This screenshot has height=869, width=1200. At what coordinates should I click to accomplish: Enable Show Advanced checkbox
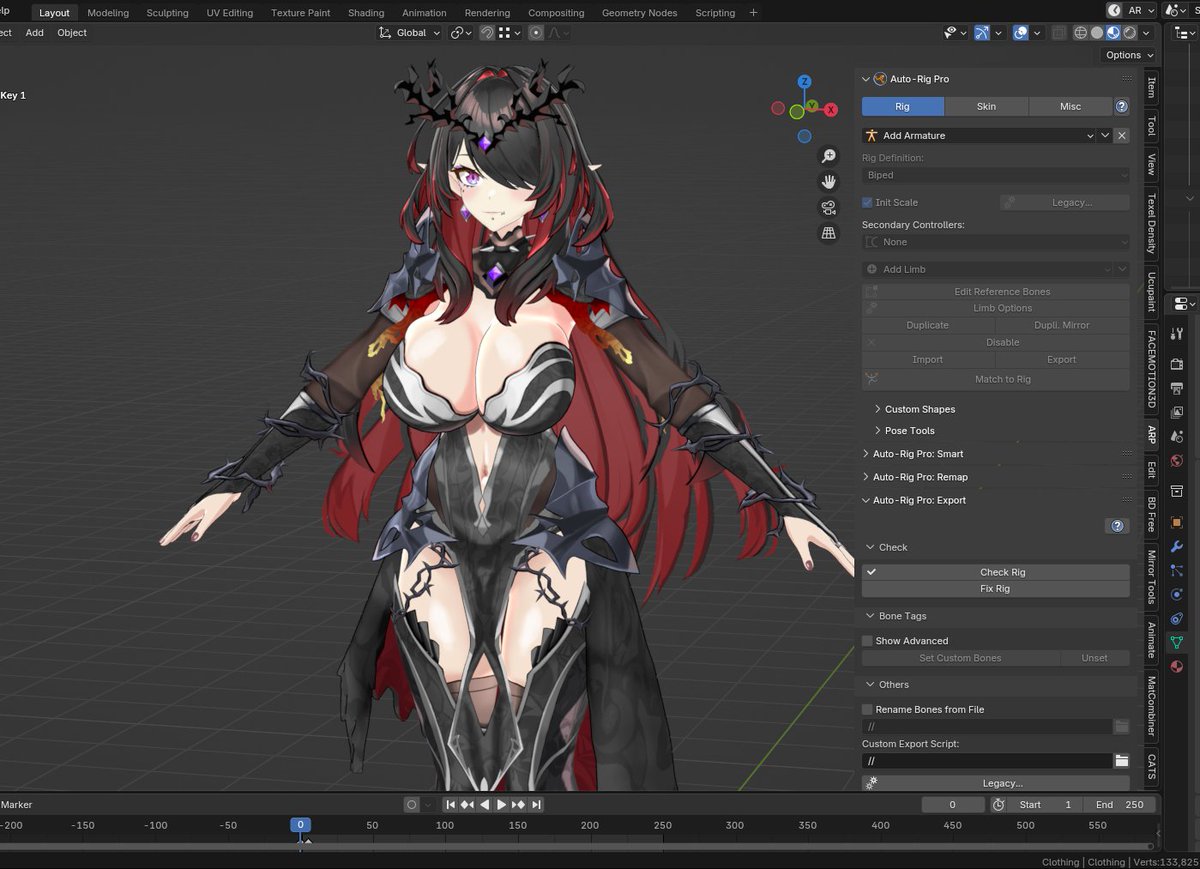point(867,641)
